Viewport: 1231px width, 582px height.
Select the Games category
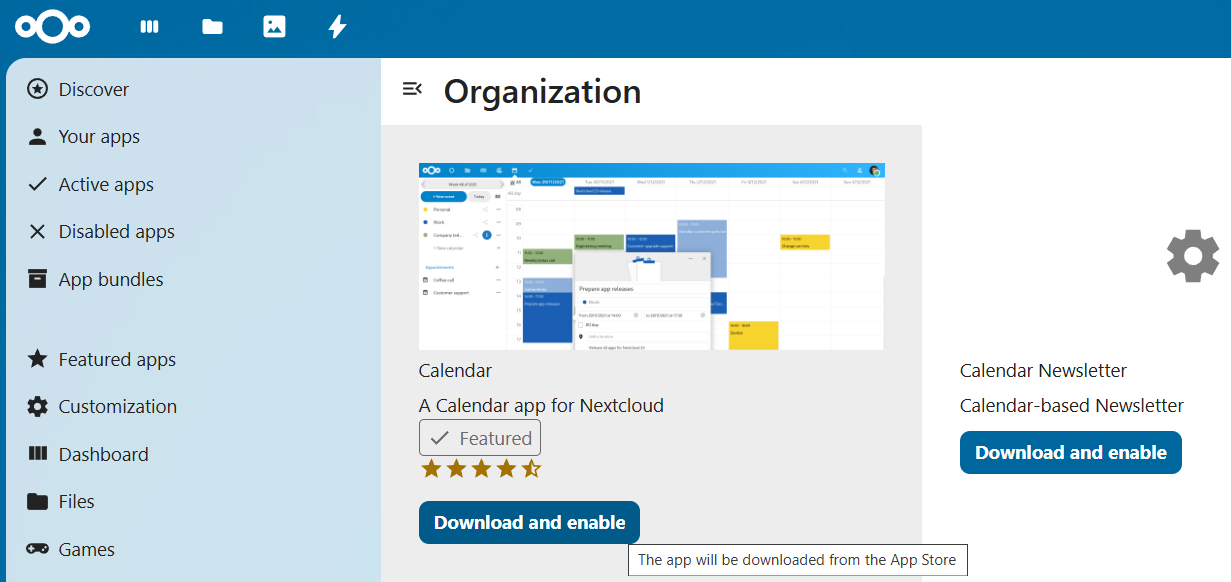(x=86, y=550)
